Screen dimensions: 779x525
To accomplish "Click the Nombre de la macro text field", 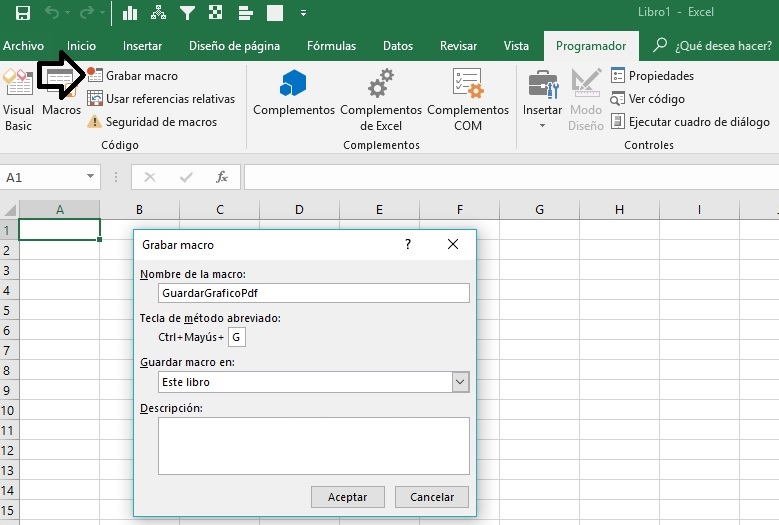I will 313,293.
